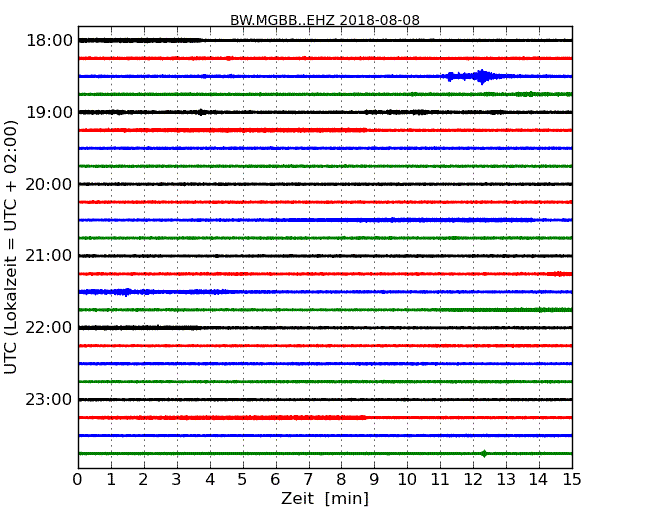Image resolution: width=650 pixels, height=520 pixels.
Task: Click the 18:00 time label
Action: (49, 41)
